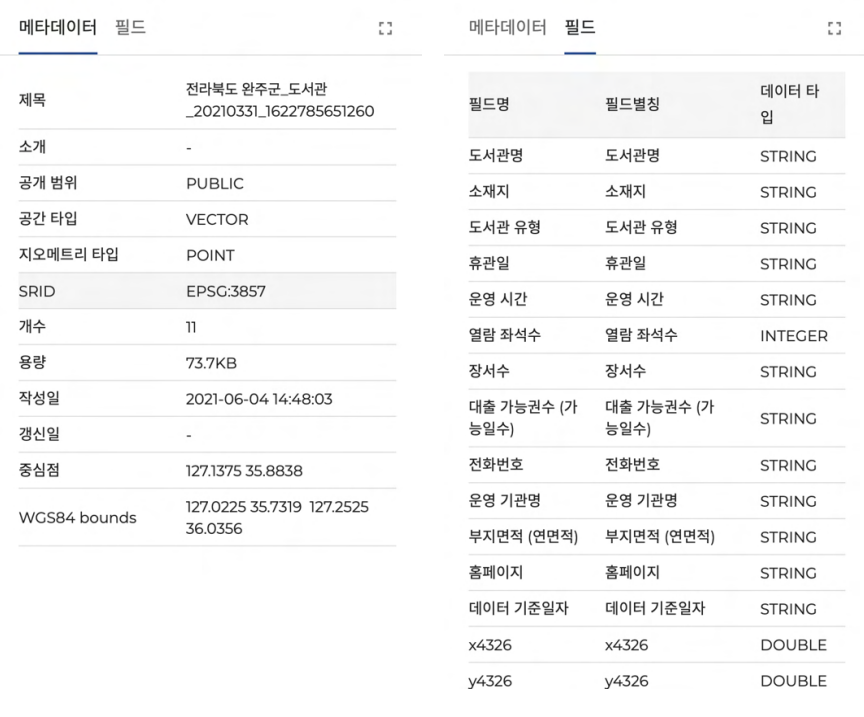The height and width of the screenshot is (717, 864).
Task: Click the 용량 value 73.7KB
Action: click(x=211, y=363)
